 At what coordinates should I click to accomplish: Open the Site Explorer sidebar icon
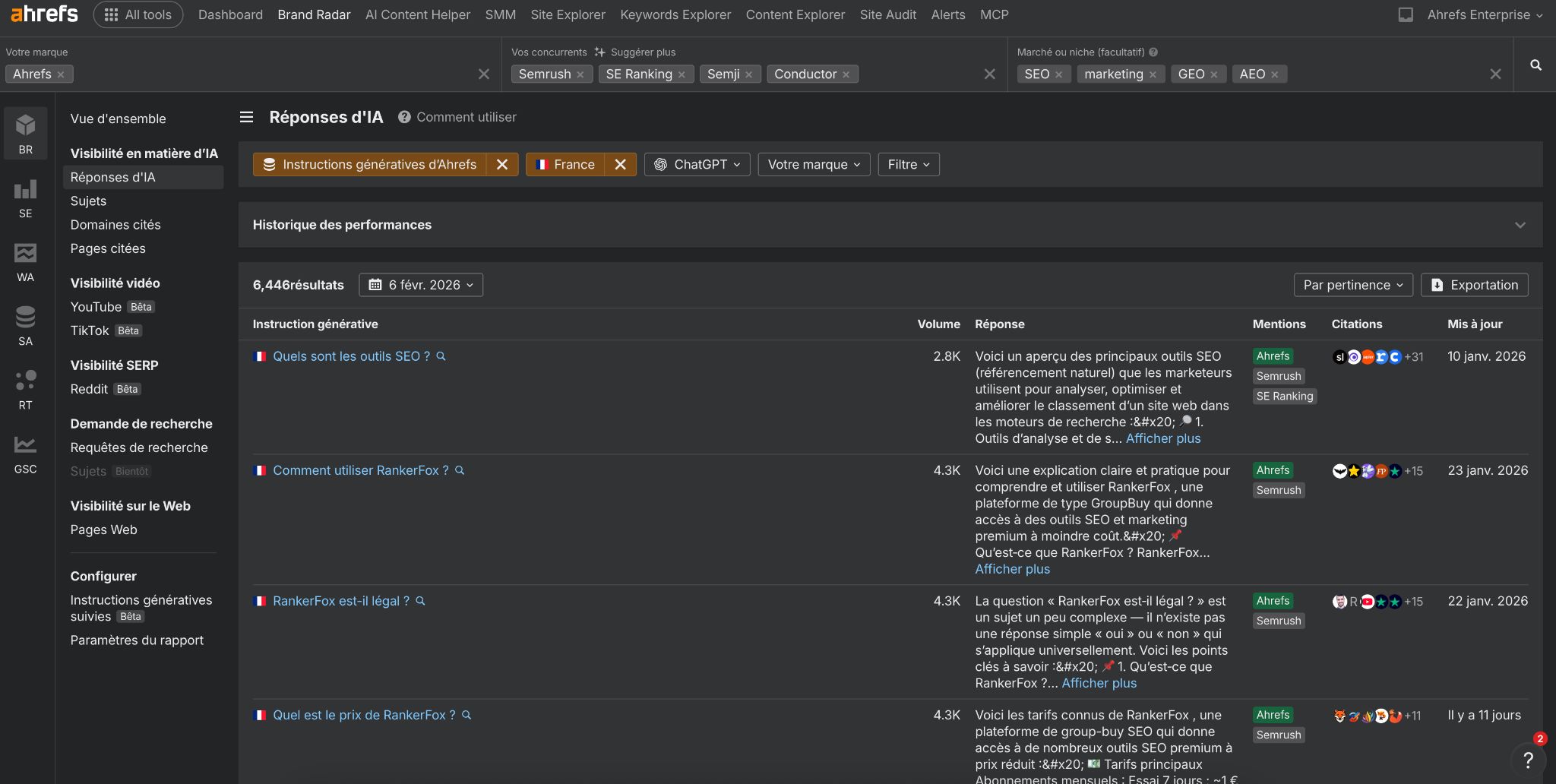26,197
